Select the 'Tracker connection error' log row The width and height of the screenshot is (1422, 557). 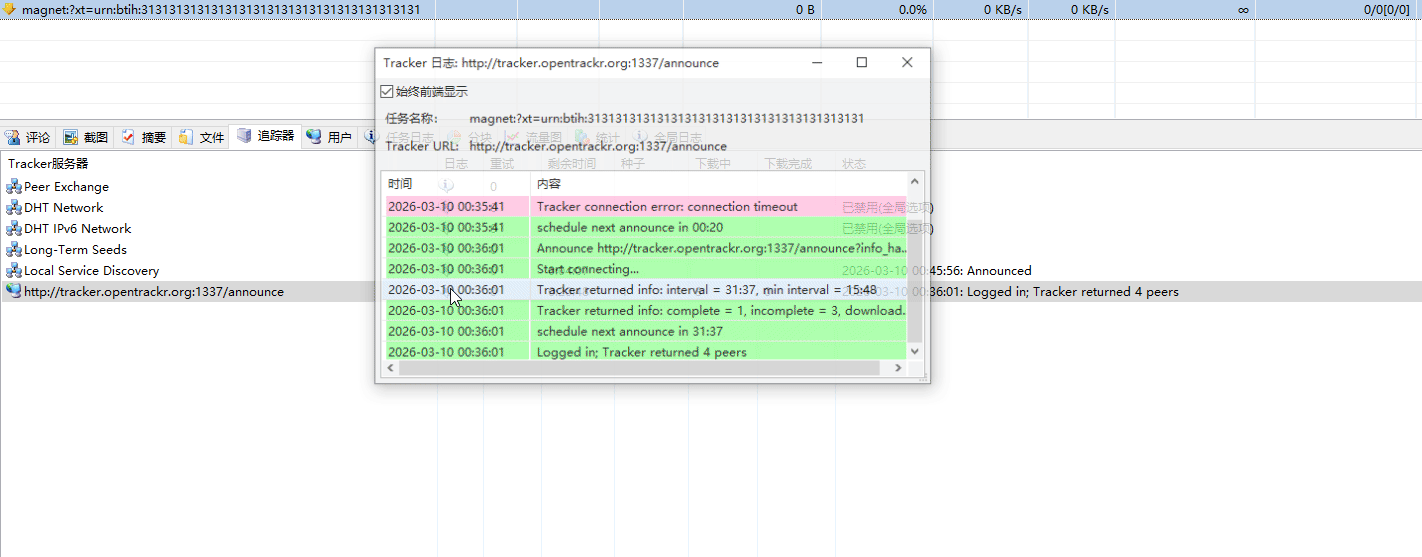(667, 207)
